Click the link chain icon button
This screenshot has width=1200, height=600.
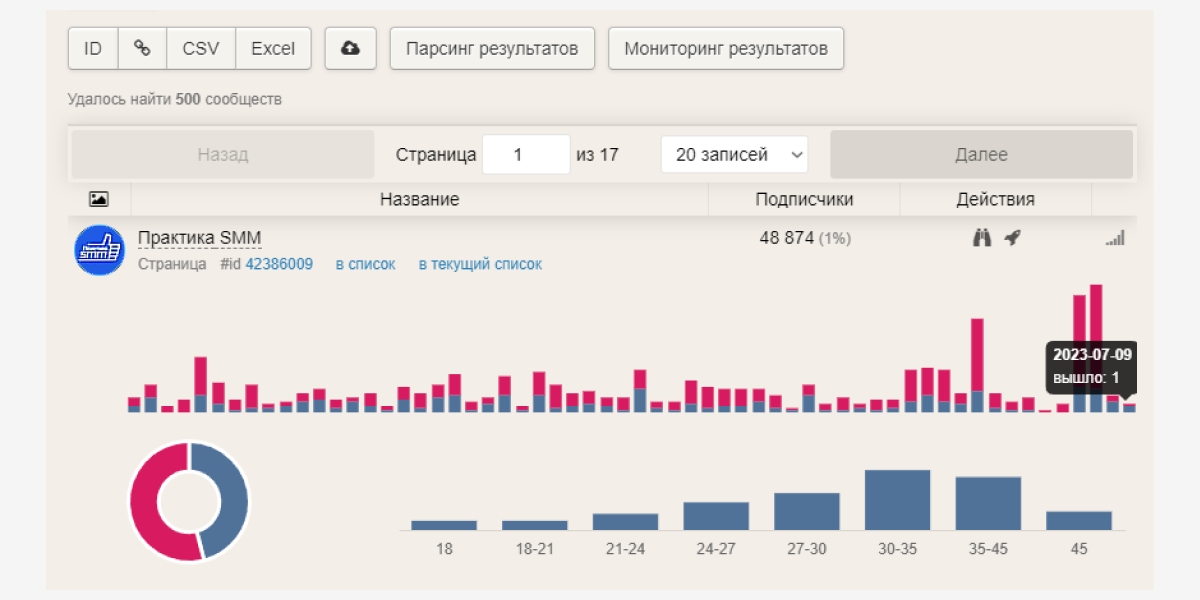click(x=142, y=48)
